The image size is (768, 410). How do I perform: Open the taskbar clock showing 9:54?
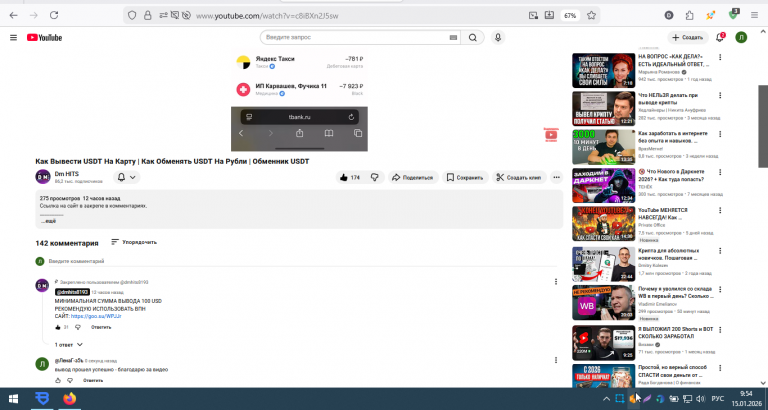pos(745,398)
